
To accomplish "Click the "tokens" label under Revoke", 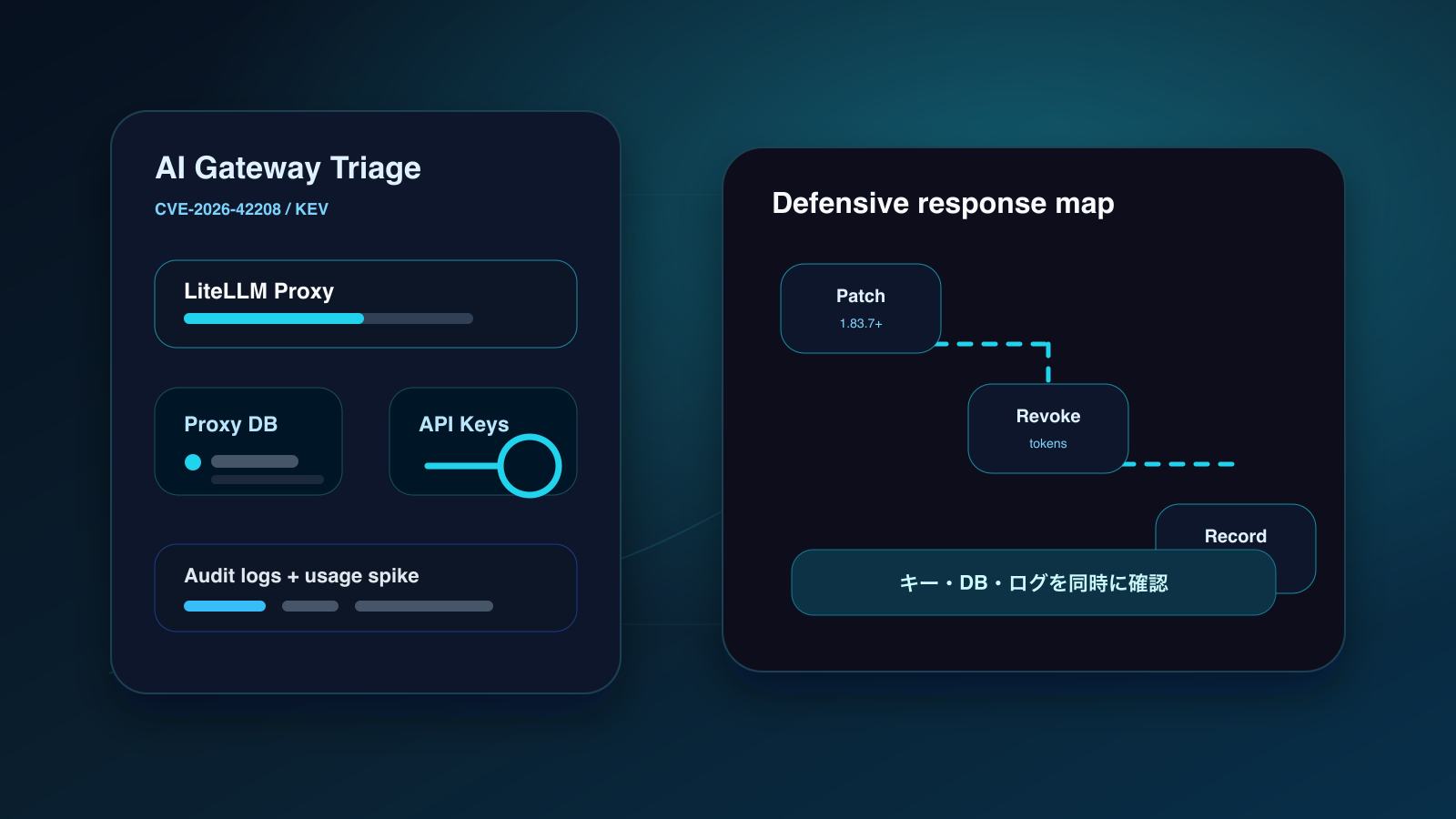I will pyautogui.click(x=1048, y=444).
